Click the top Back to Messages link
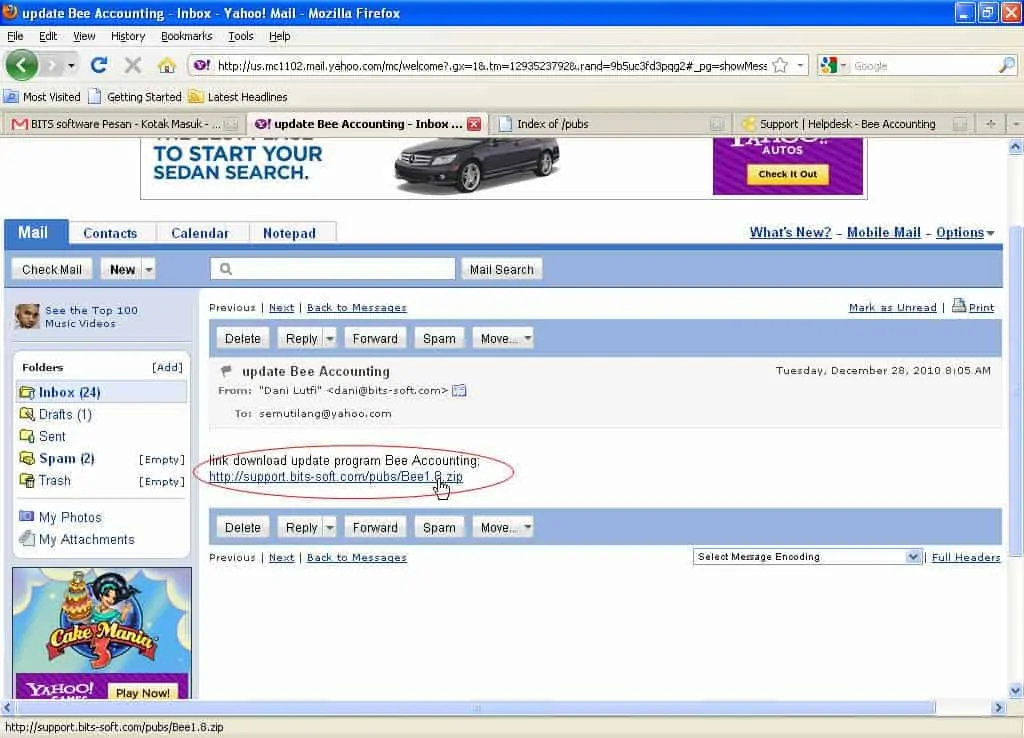This screenshot has width=1024, height=738. pos(357,308)
